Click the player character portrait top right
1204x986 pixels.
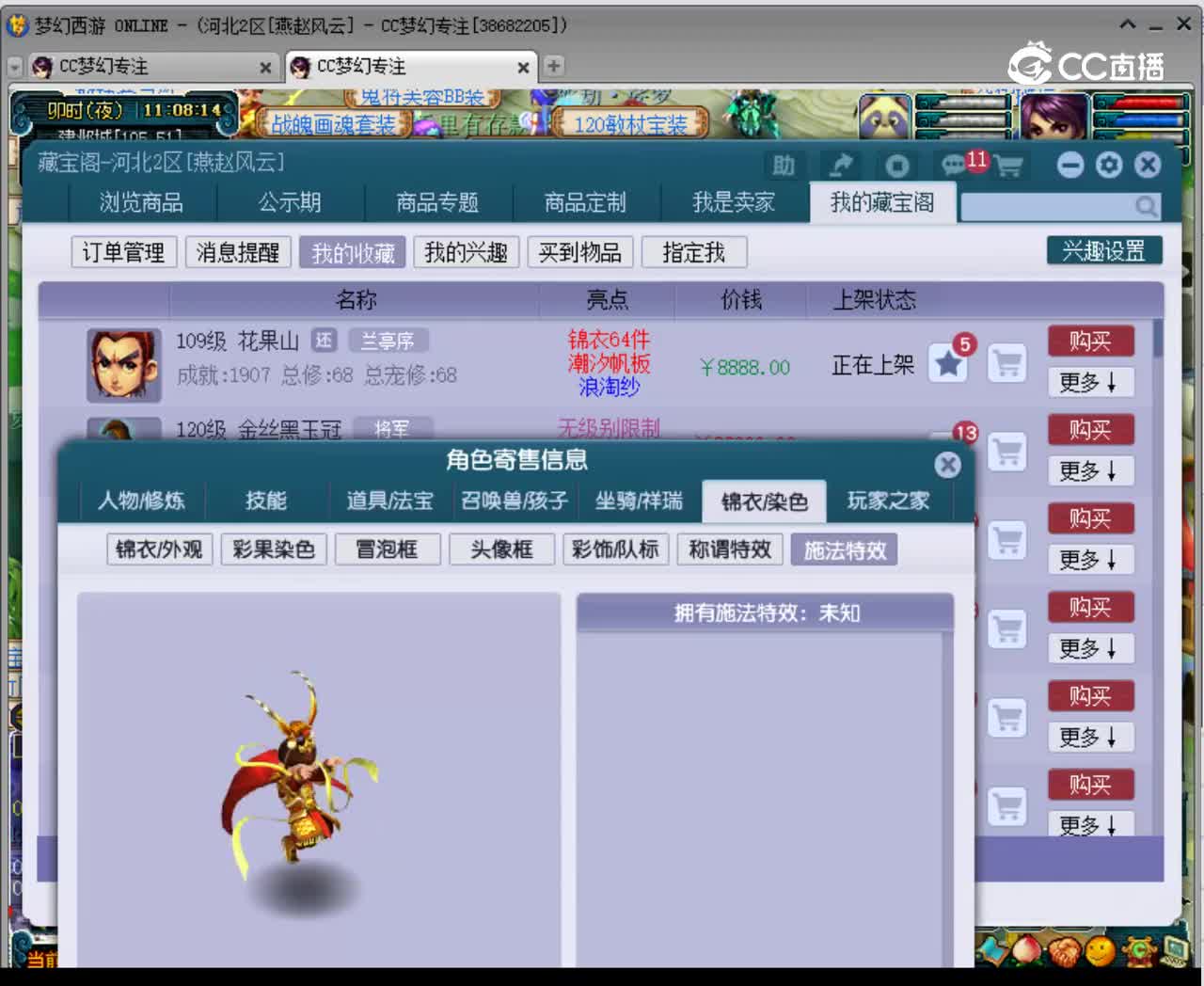[1054, 117]
